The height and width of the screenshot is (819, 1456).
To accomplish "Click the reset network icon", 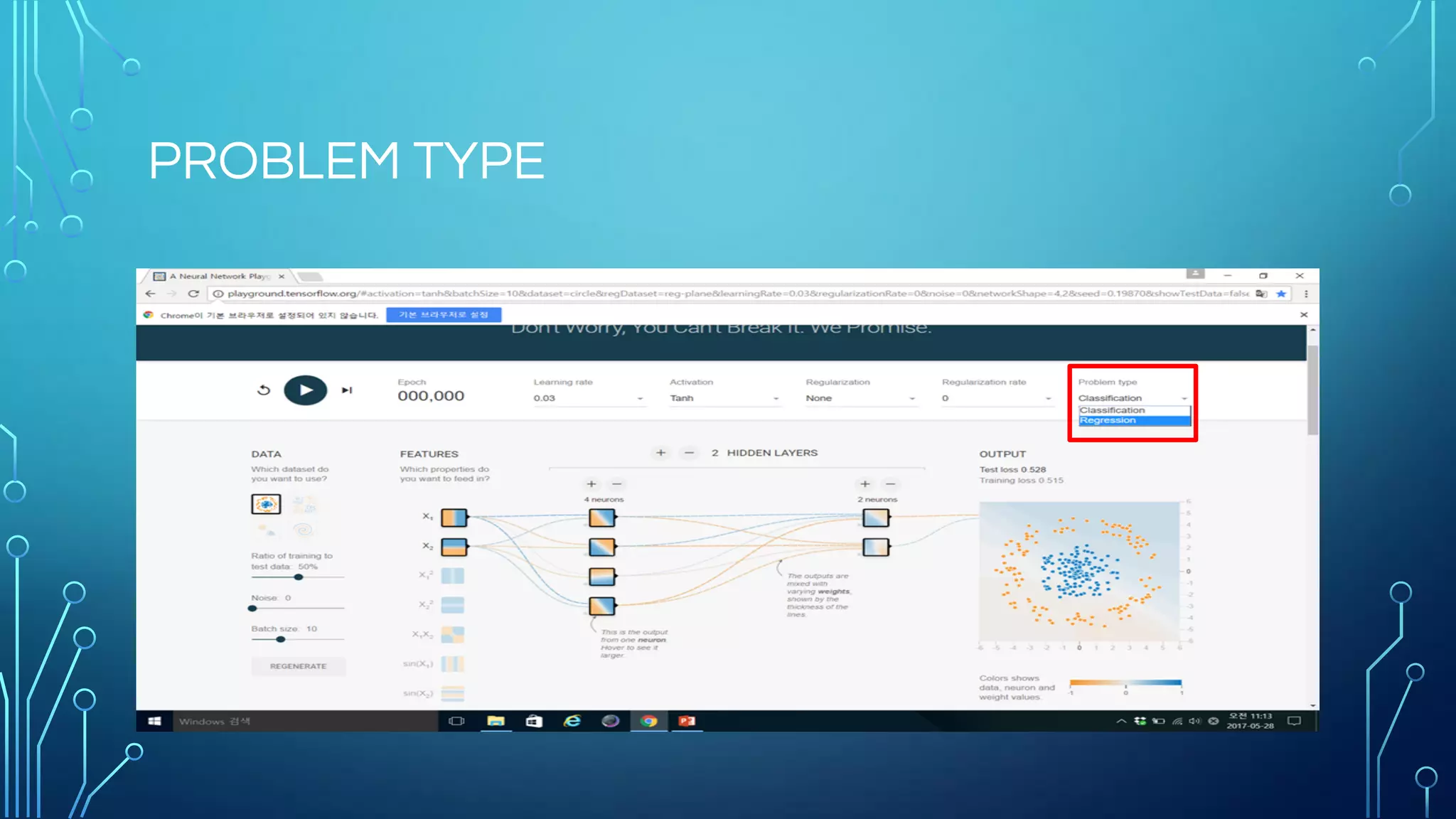I will 264,390.
